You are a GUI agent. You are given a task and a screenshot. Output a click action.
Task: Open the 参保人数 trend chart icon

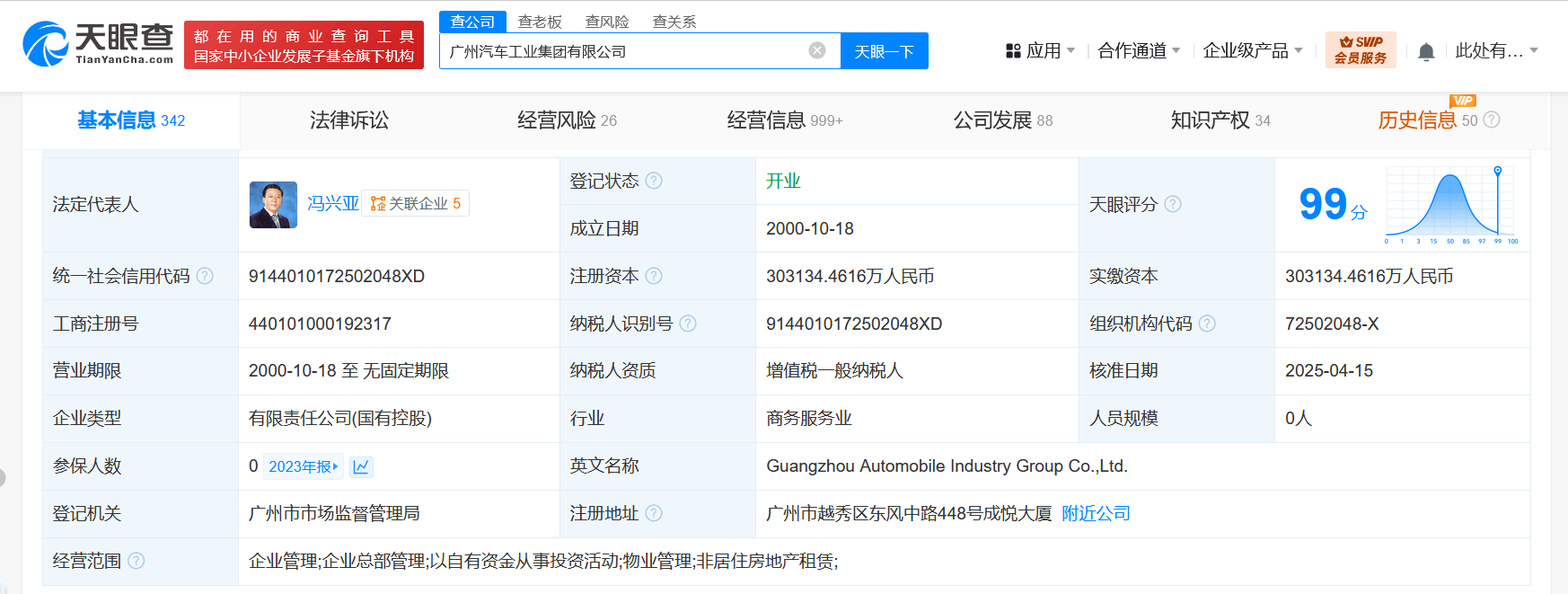click(x=361, y=466)
